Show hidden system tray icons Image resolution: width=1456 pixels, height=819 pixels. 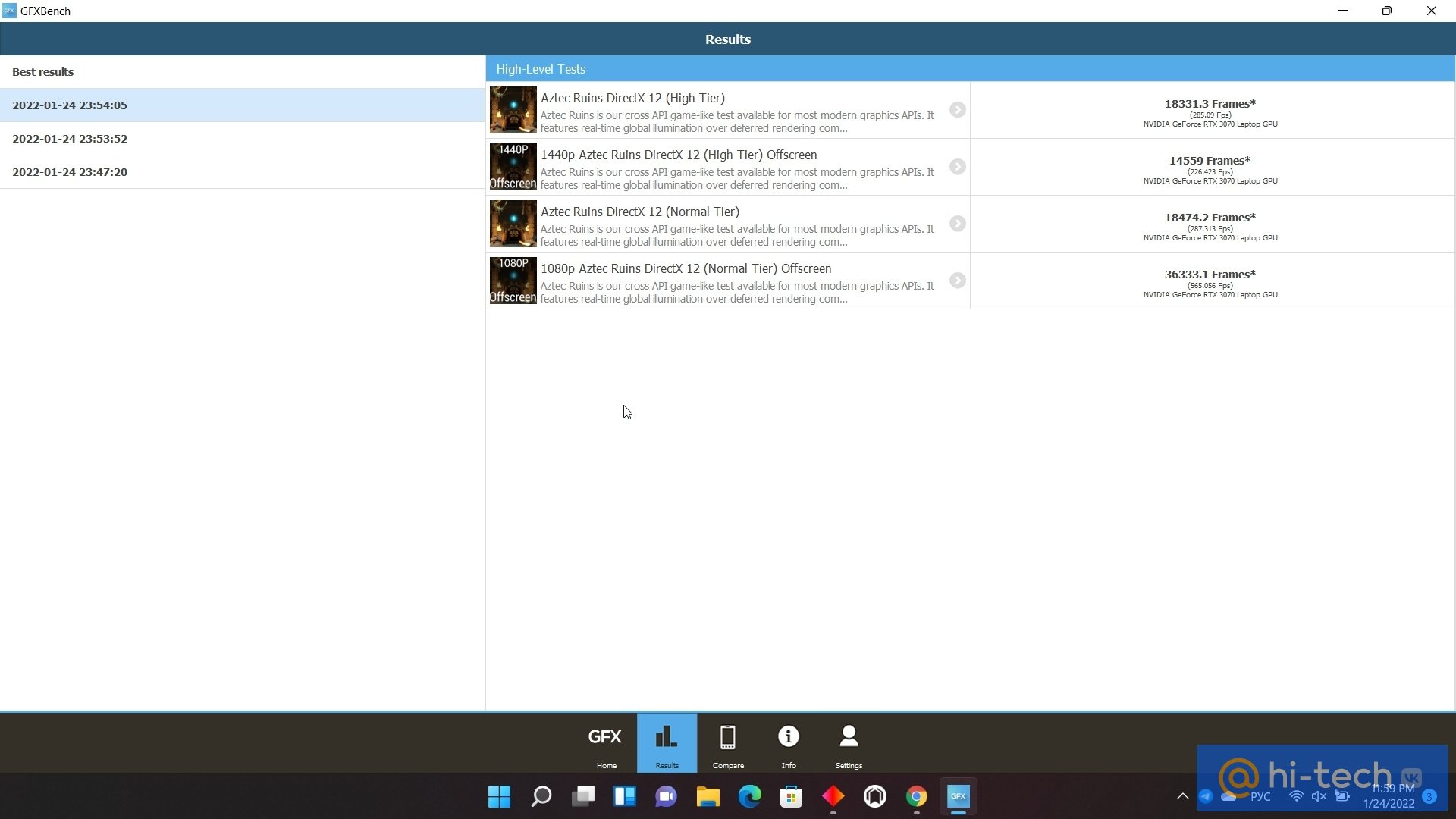point(1182,796)
